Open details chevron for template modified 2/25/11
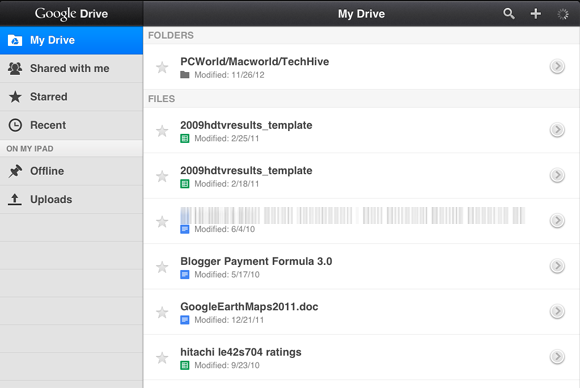Image resolution: width=580 pixels, height=388 pixels. click(557, 130)
